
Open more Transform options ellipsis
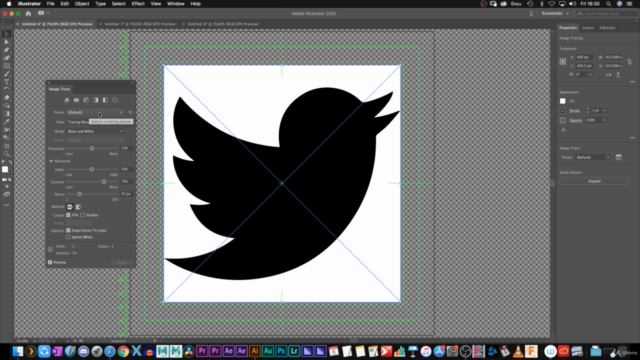pos(632,82)
